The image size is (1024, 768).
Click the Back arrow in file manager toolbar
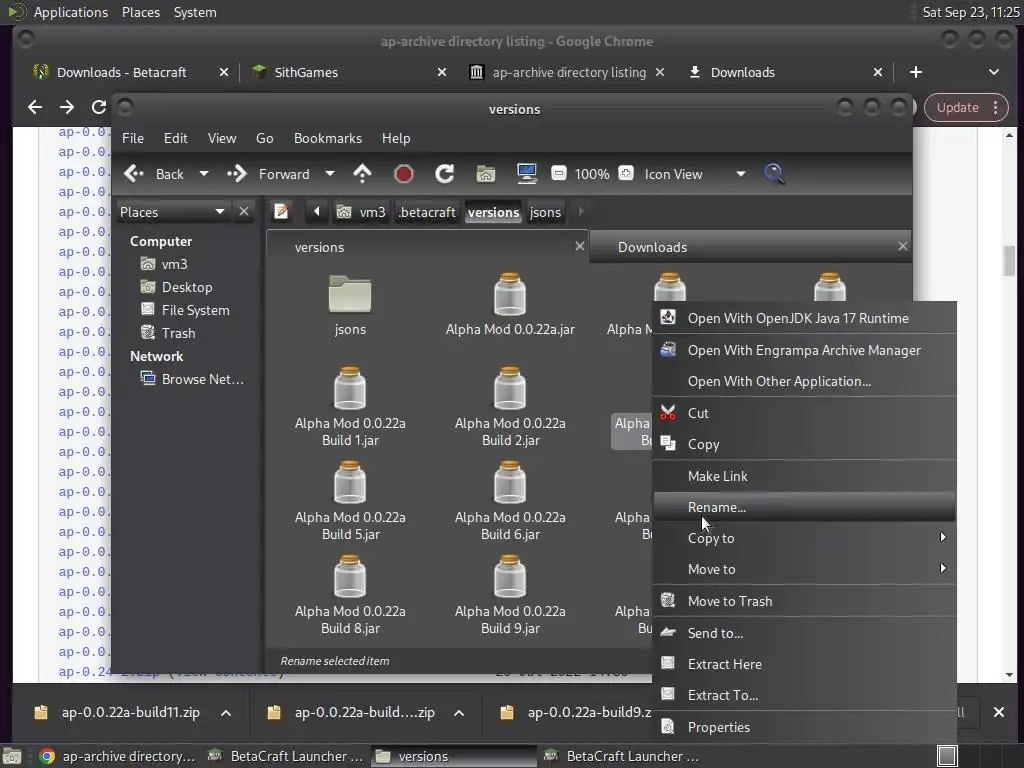pyautogui.click(x=134, y=174)
